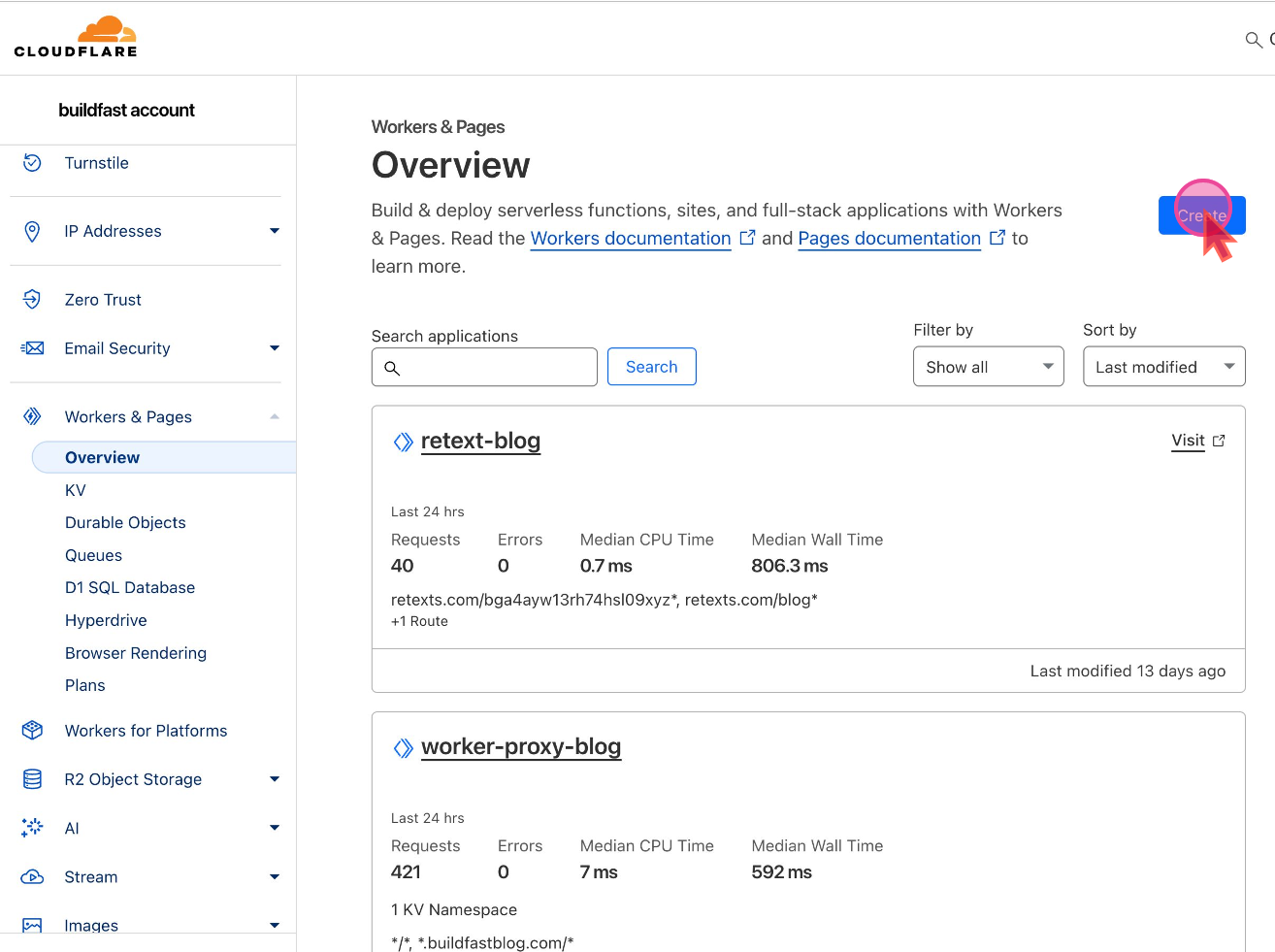Open the Filter by Show all dropdown

(988, 367)
